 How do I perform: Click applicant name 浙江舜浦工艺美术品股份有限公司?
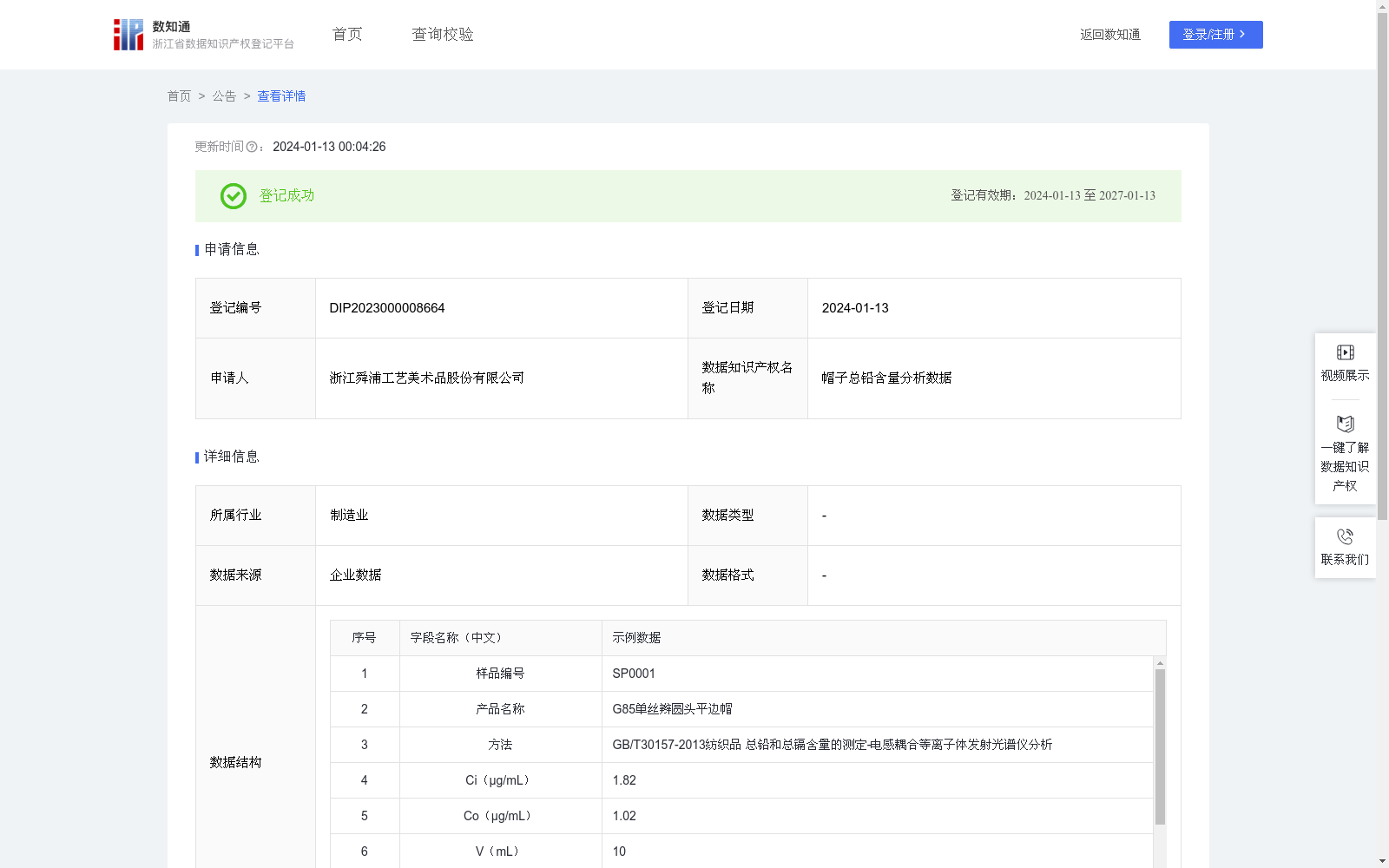[427, 378]
